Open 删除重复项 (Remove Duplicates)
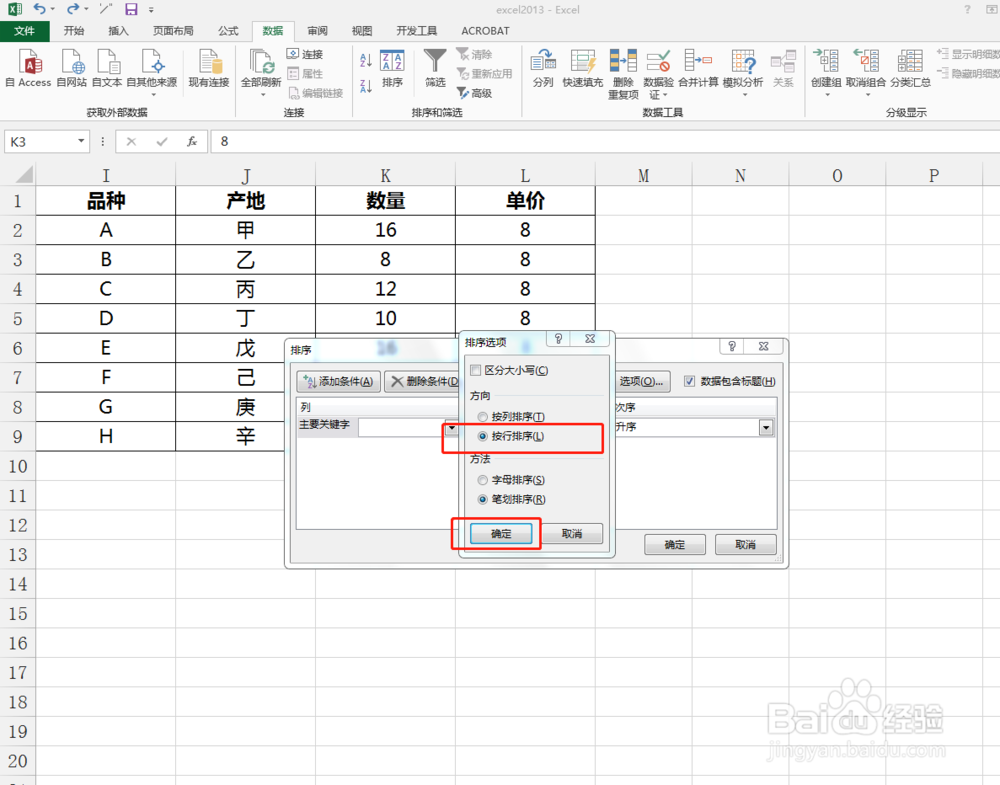Screen dimensions: 1000x785 point(623,70)
